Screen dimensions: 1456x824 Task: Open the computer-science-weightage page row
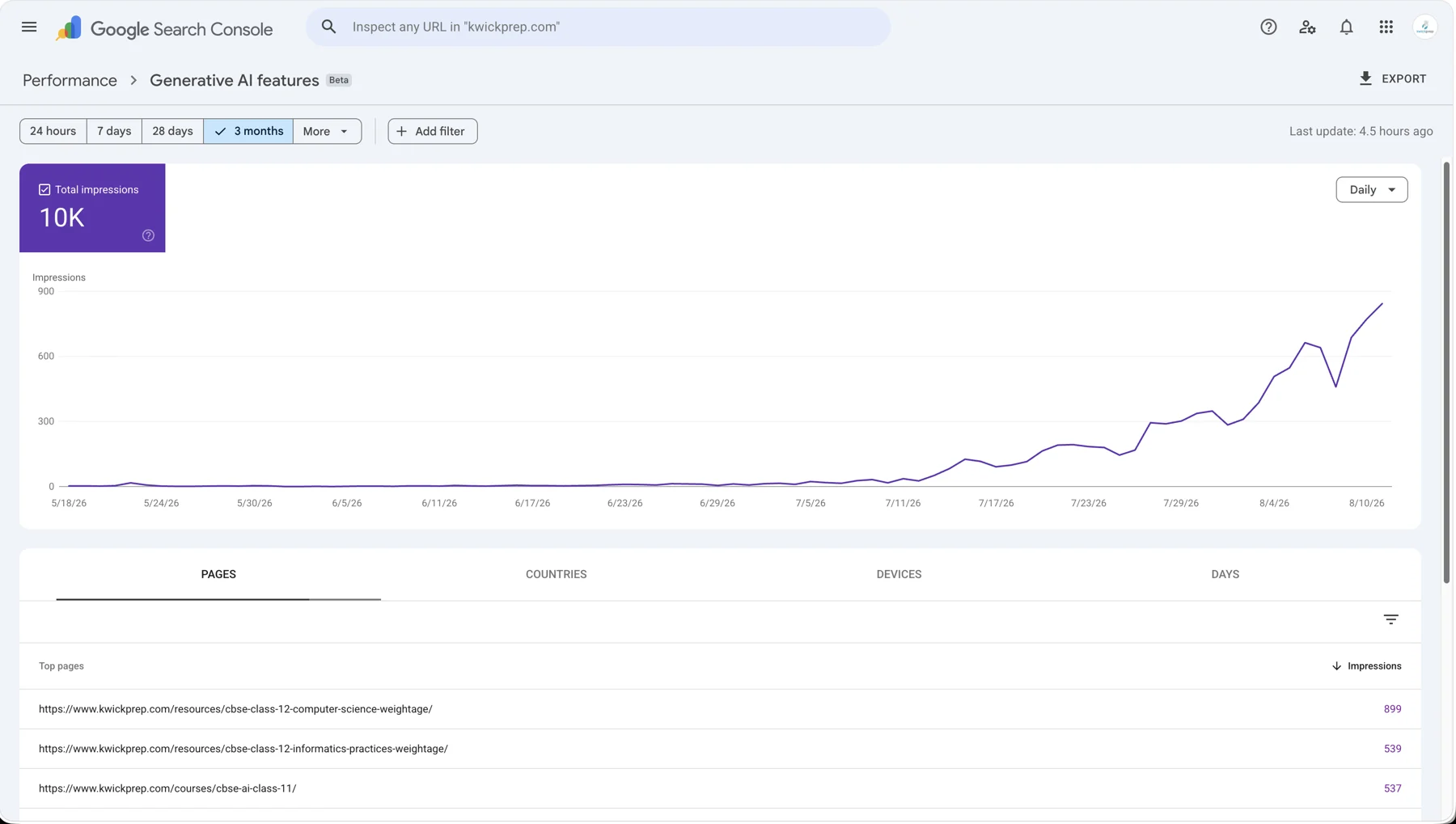[720, 709]
